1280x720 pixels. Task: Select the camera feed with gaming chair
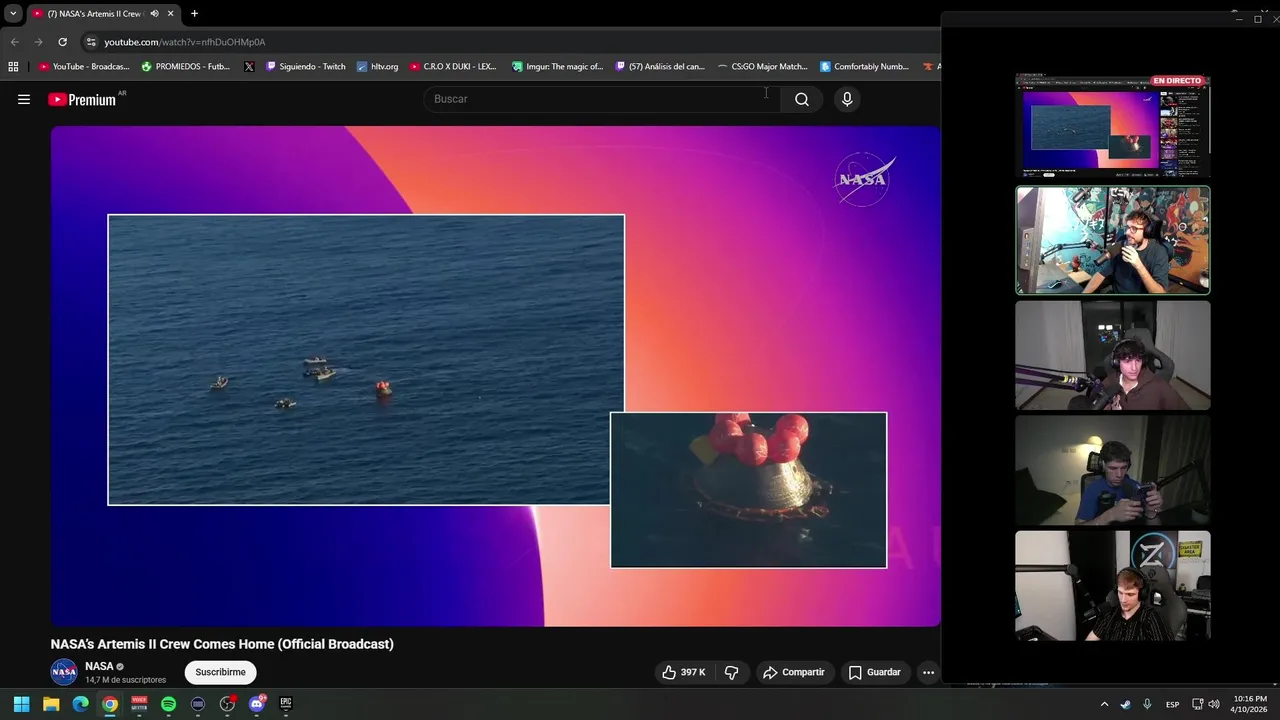pyautogui.click(x=1112, y=355)
